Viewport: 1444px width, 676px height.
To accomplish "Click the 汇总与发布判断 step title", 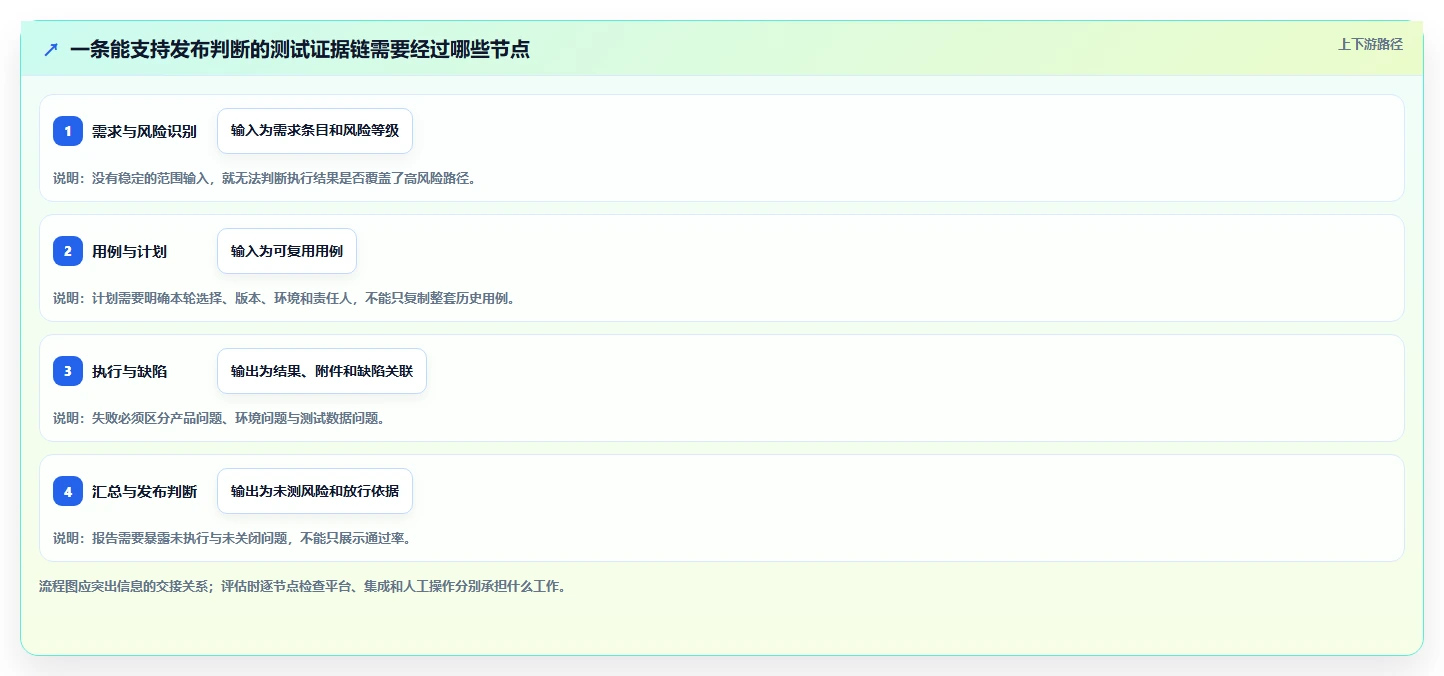I will pos(144,491).
